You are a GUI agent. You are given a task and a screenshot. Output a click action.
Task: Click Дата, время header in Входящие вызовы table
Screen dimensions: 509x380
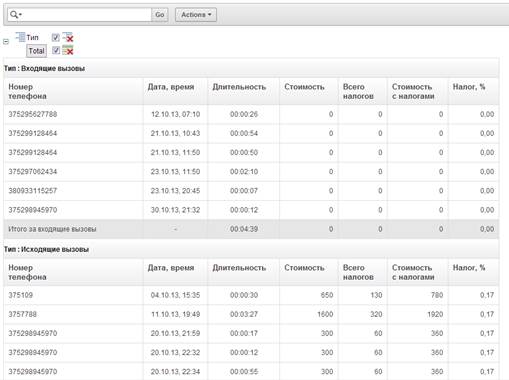pyautogui.click(x=171, y=87)
